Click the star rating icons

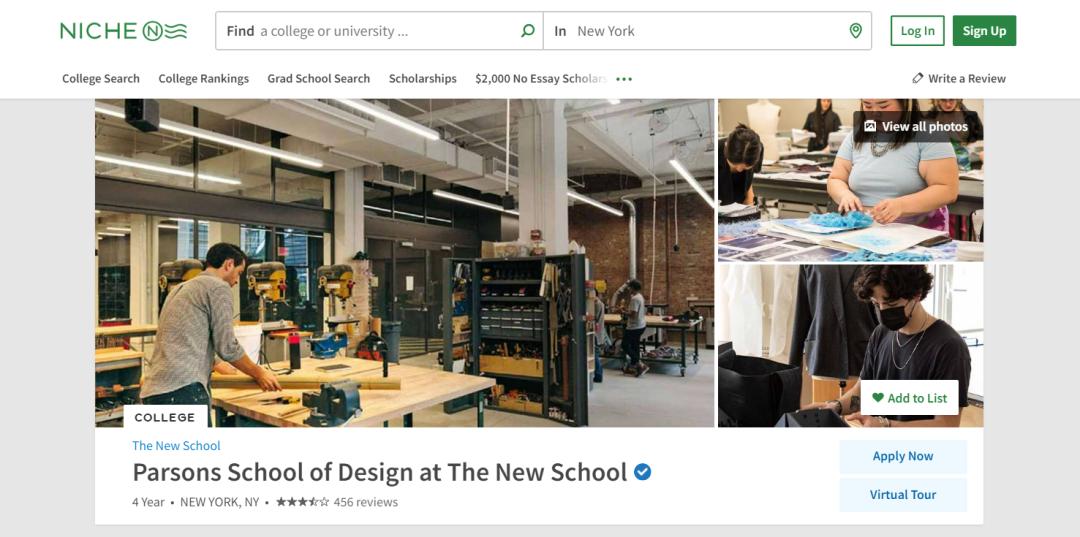tap(302, 502)
